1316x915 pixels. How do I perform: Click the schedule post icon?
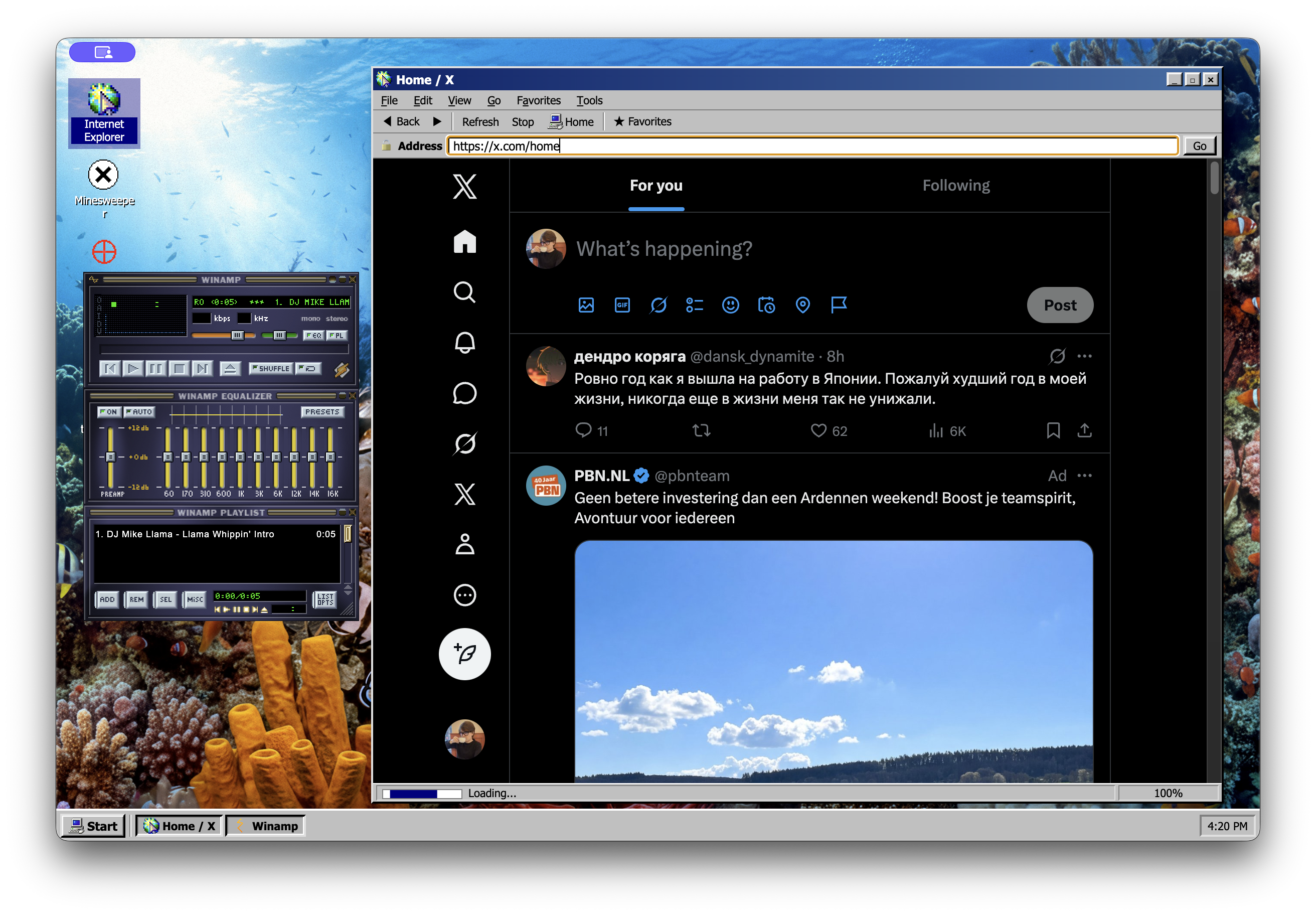point(767,305)
